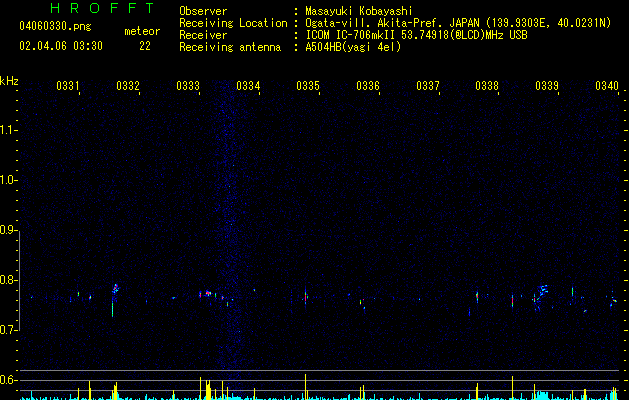The height and width of the screenshot is (400, 629).
Task: Click the Receiving antenna label
Action: tap(230, 47)
